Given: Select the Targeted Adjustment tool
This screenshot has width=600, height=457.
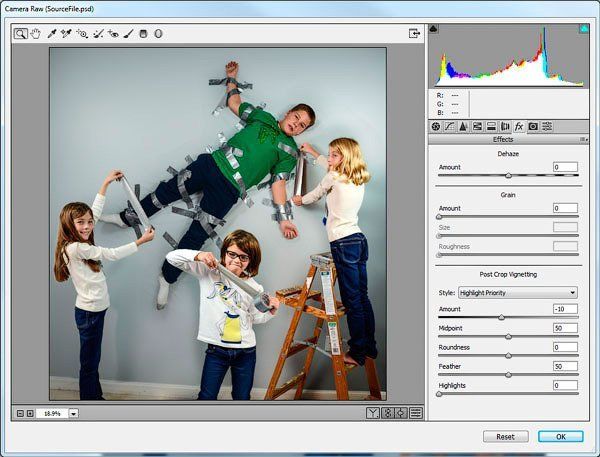Looking at the screenshot, I should [x=82, y=34].
